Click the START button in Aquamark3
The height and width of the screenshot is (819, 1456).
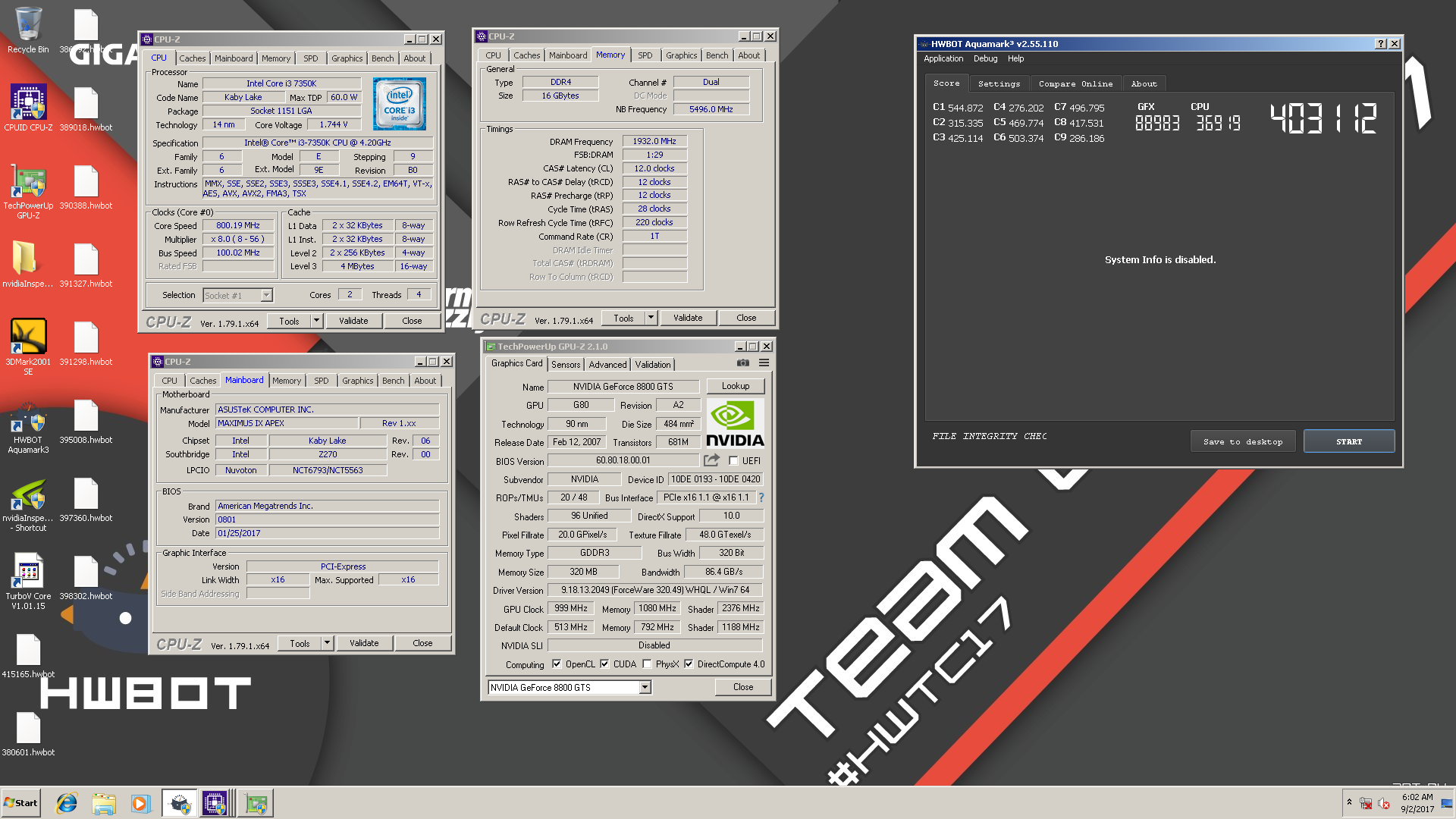click(1348, 441)
